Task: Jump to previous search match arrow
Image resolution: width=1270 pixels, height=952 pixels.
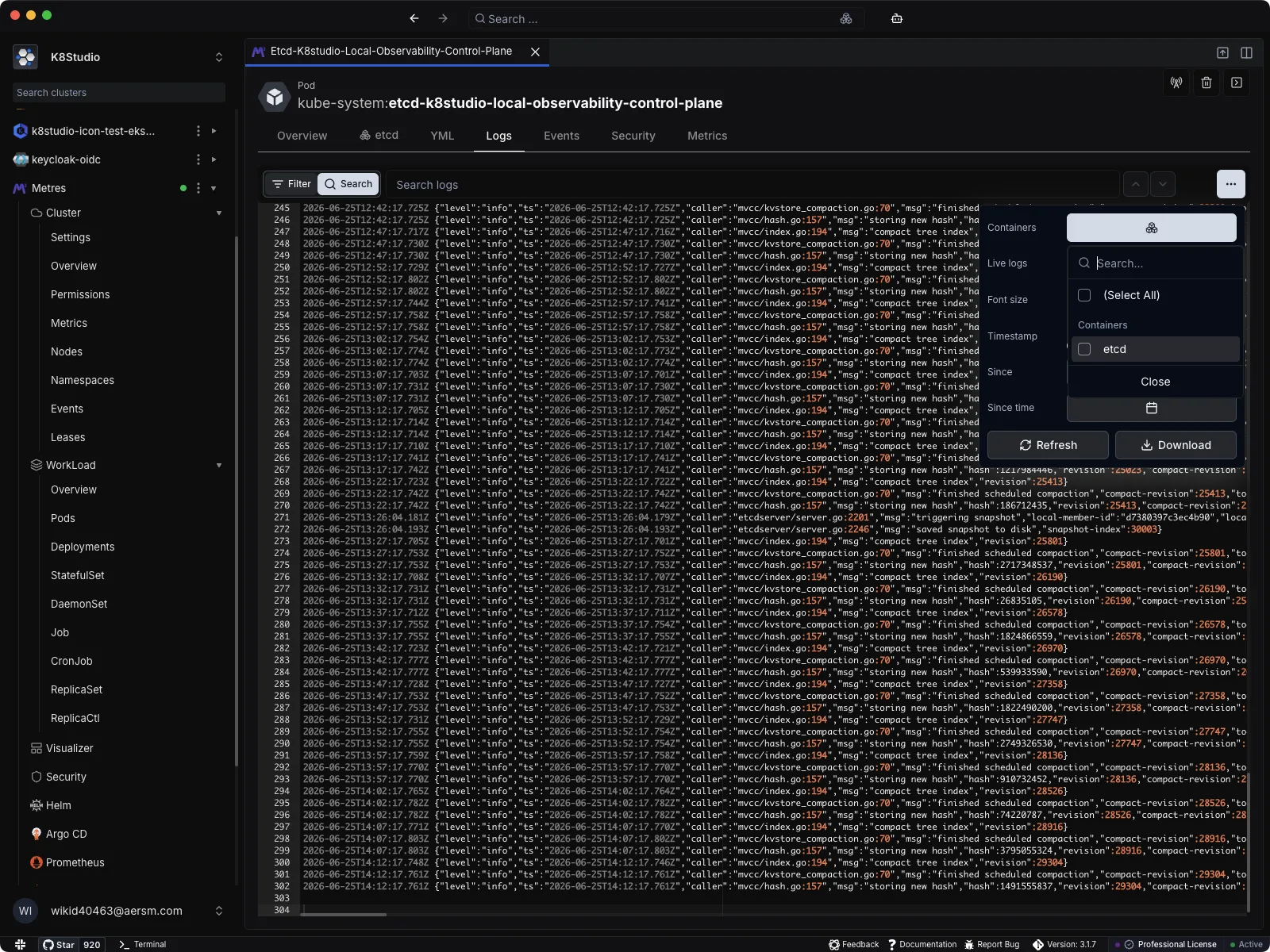Action: 1136,184
